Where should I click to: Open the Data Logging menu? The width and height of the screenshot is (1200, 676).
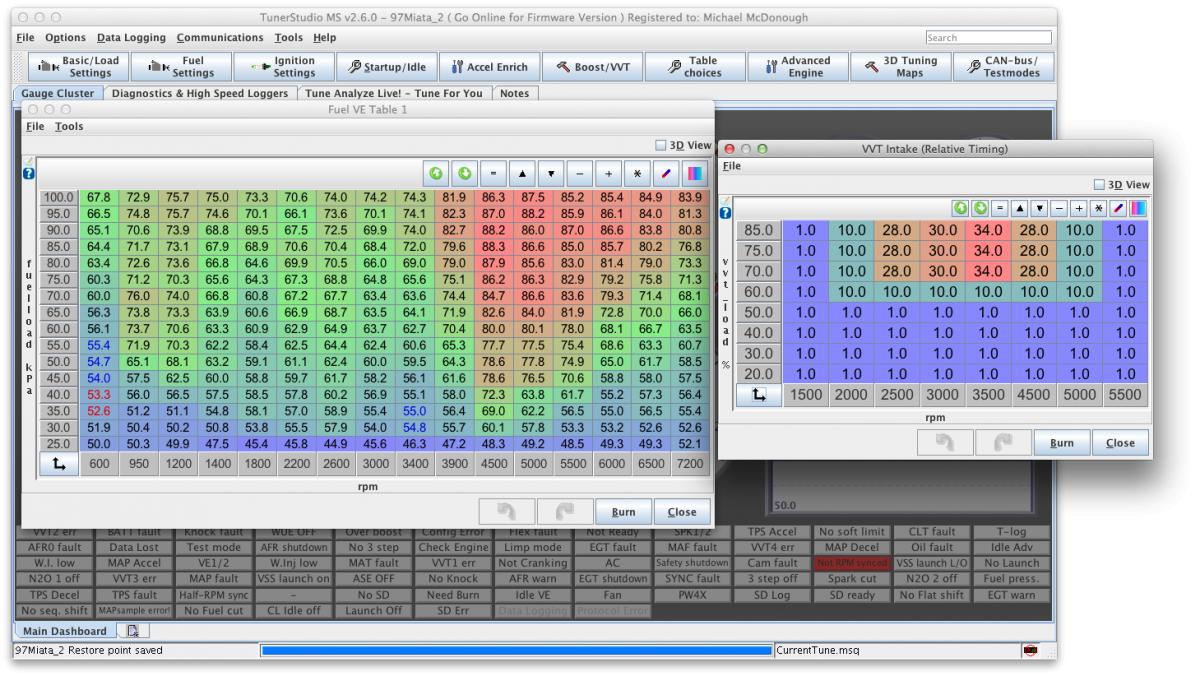pyautogui.click(x=131, y=38)
